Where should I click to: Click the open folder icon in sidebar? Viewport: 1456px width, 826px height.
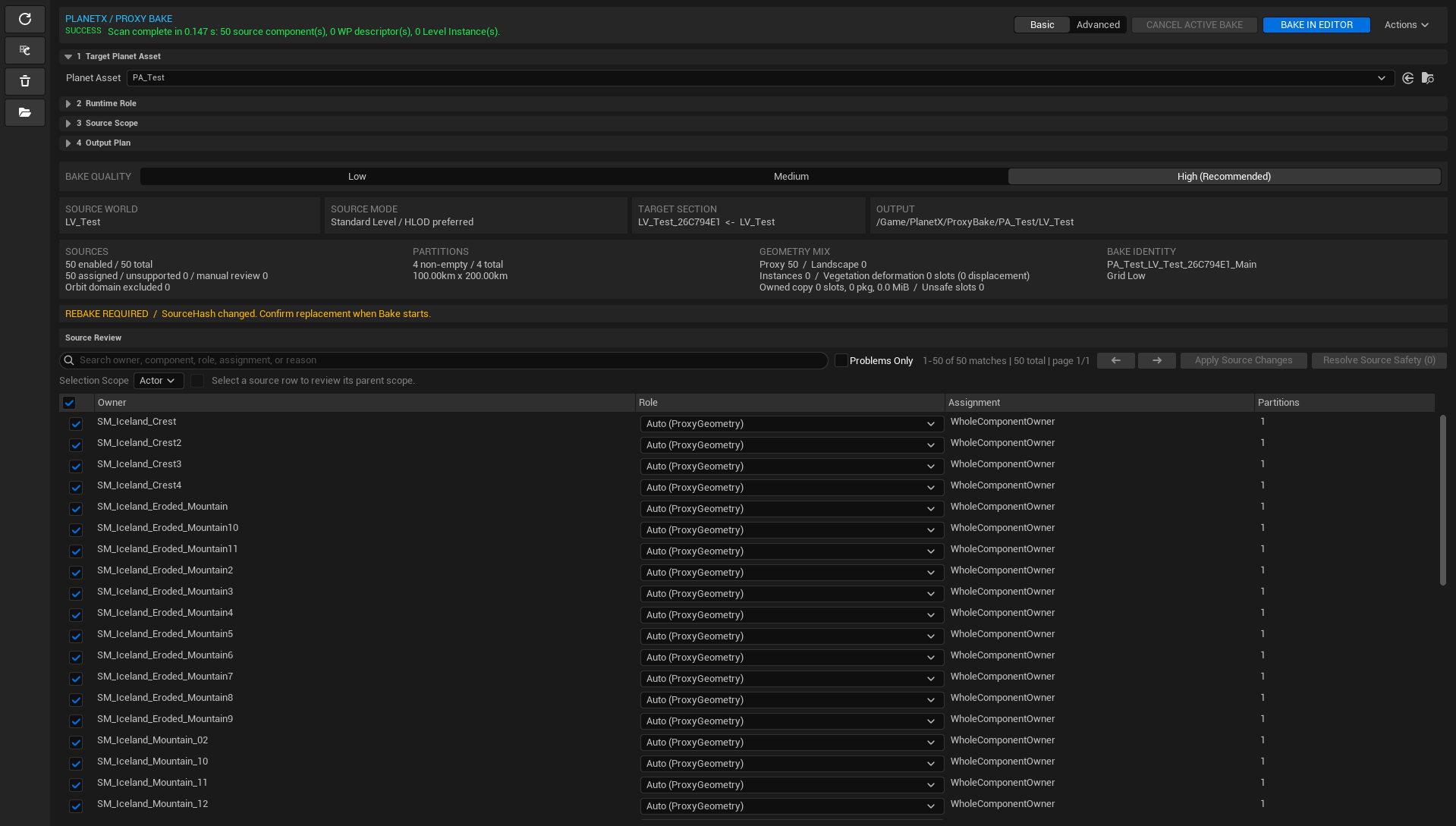(x=25, y=112)
